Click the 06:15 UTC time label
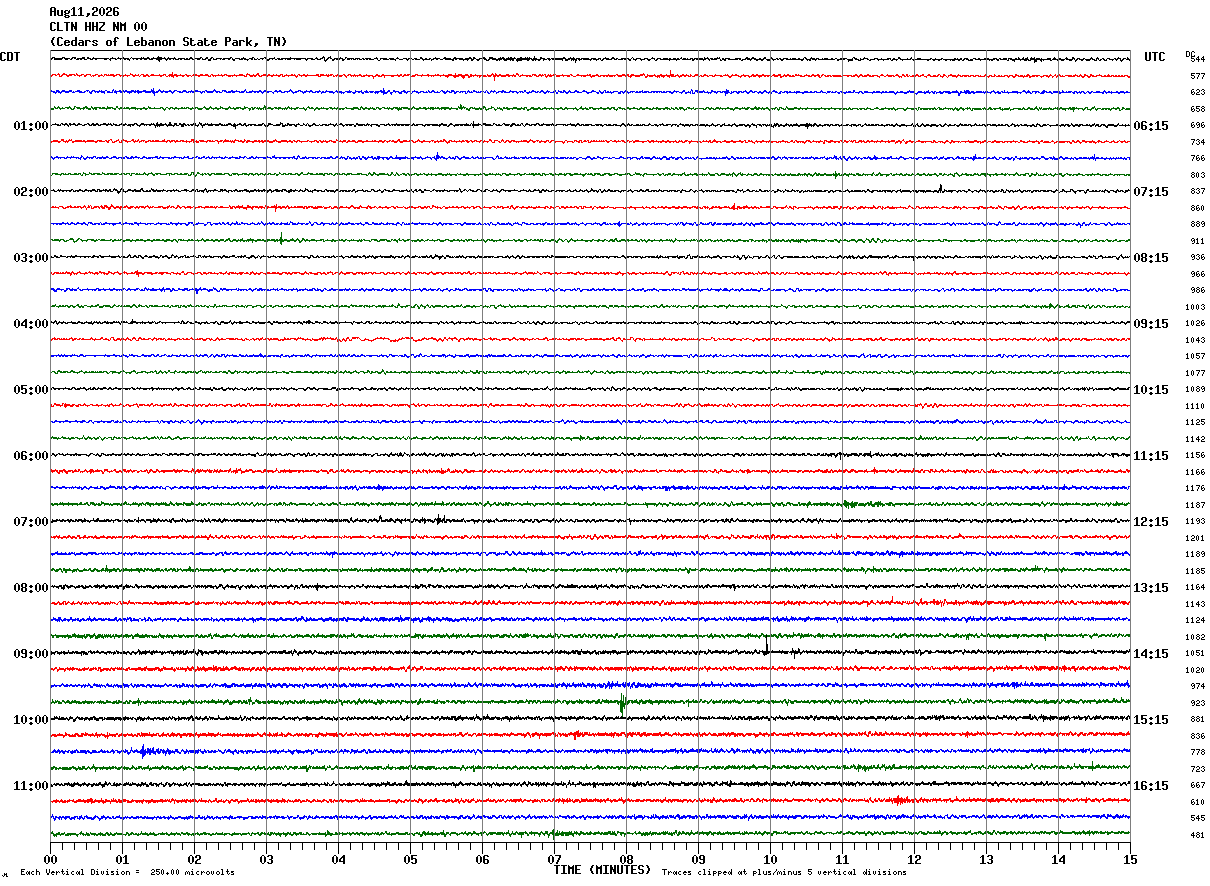 1151,126
